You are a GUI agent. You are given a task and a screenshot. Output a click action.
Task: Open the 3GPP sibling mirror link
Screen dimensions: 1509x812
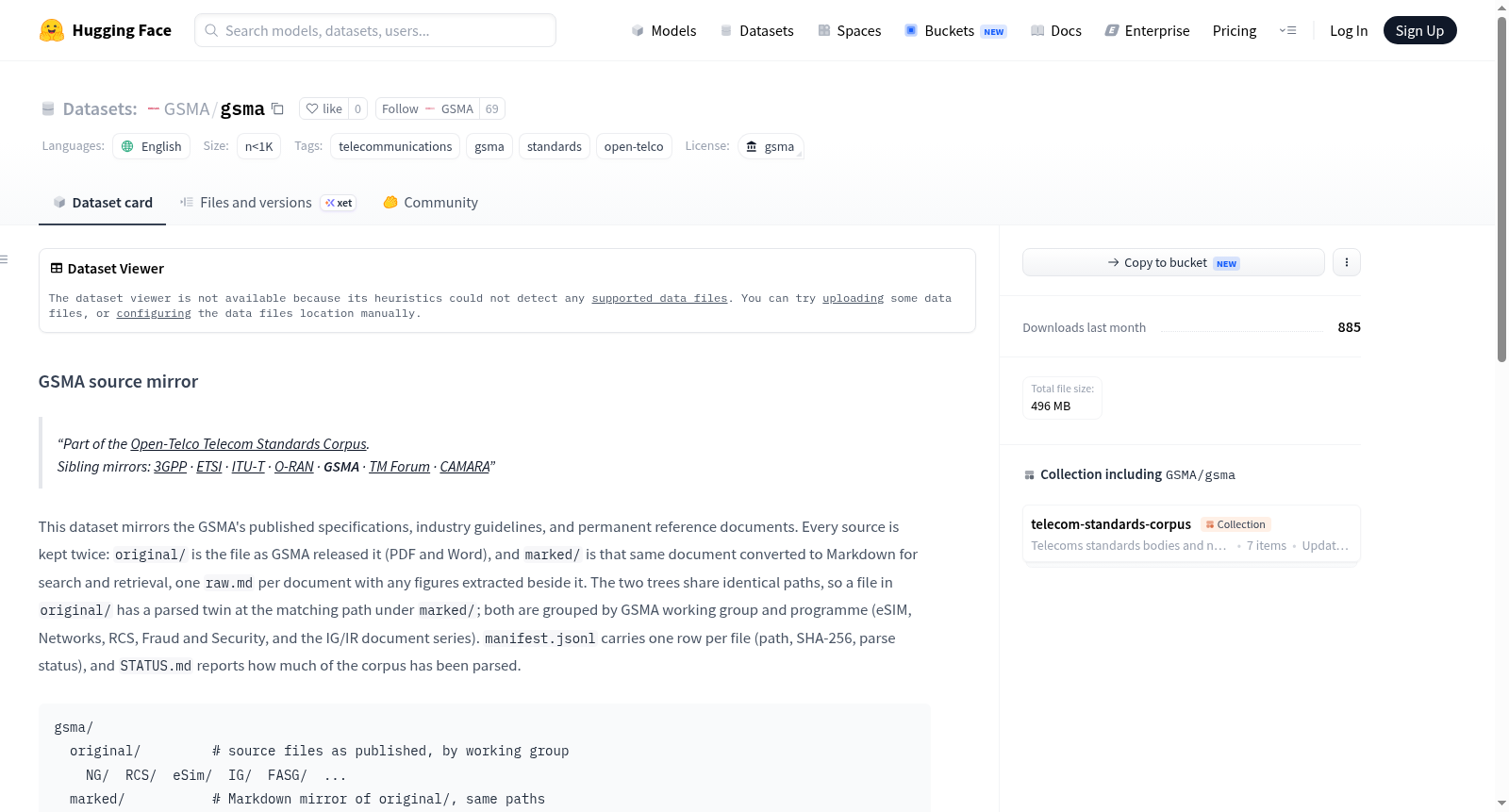171,467
